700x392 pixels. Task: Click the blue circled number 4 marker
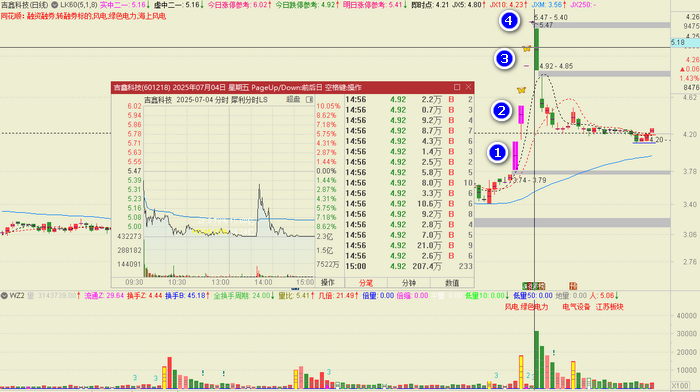[x=509, y=21]
